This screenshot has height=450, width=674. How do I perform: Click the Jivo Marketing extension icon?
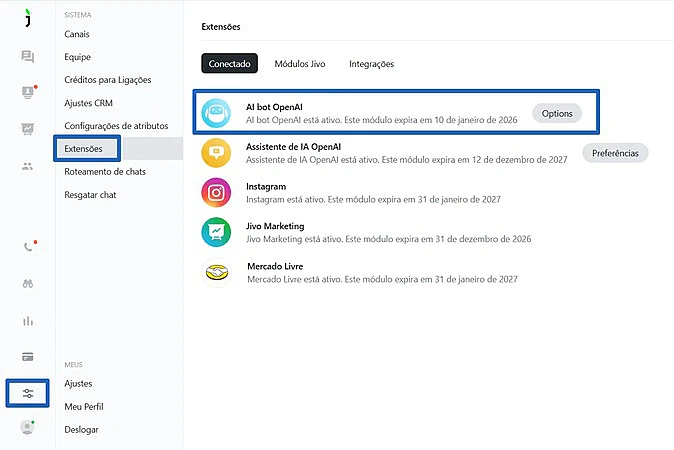[x=216, y=232]
